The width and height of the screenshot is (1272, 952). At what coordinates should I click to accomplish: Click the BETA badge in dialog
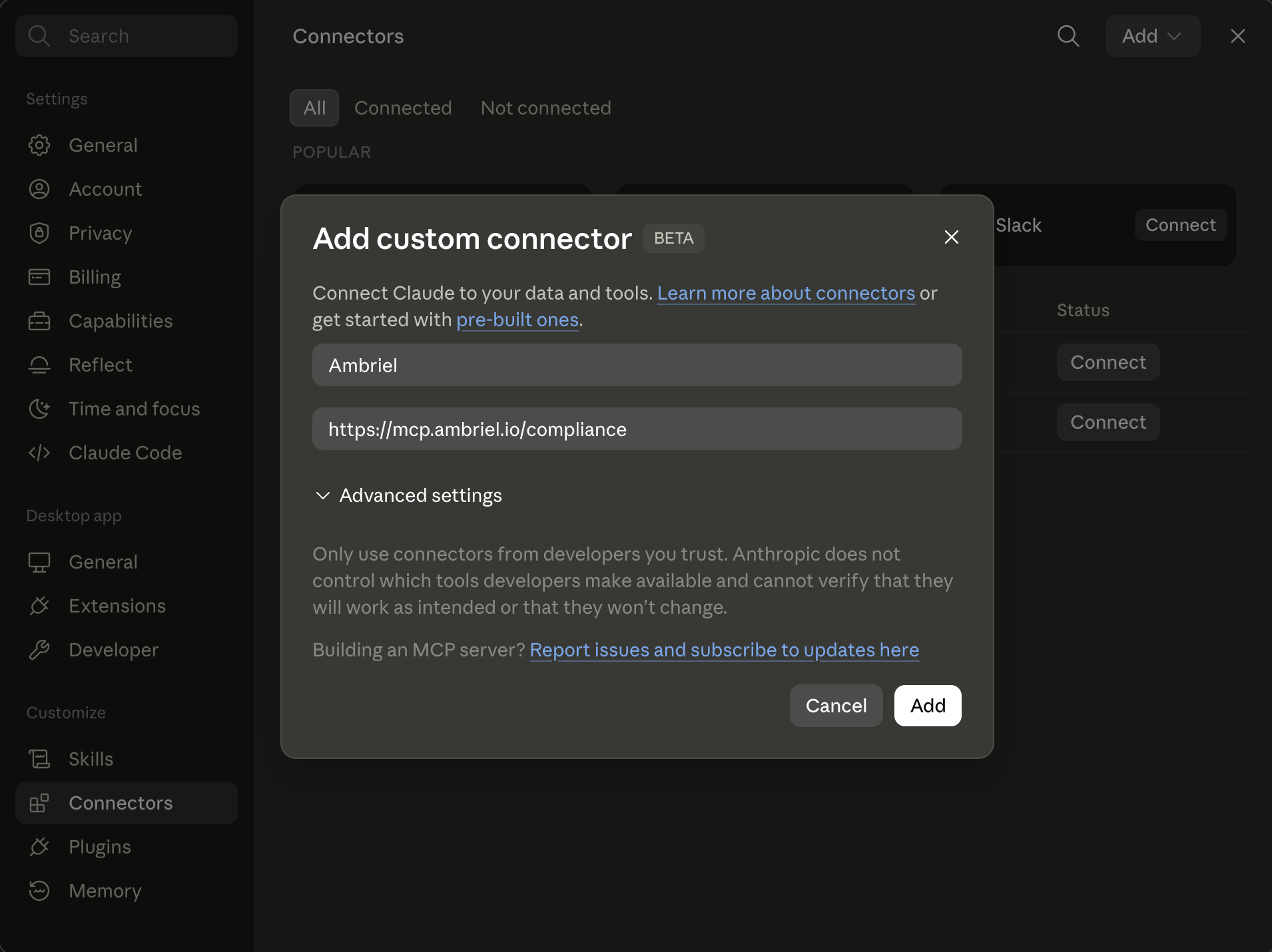(x=674, y=238)
